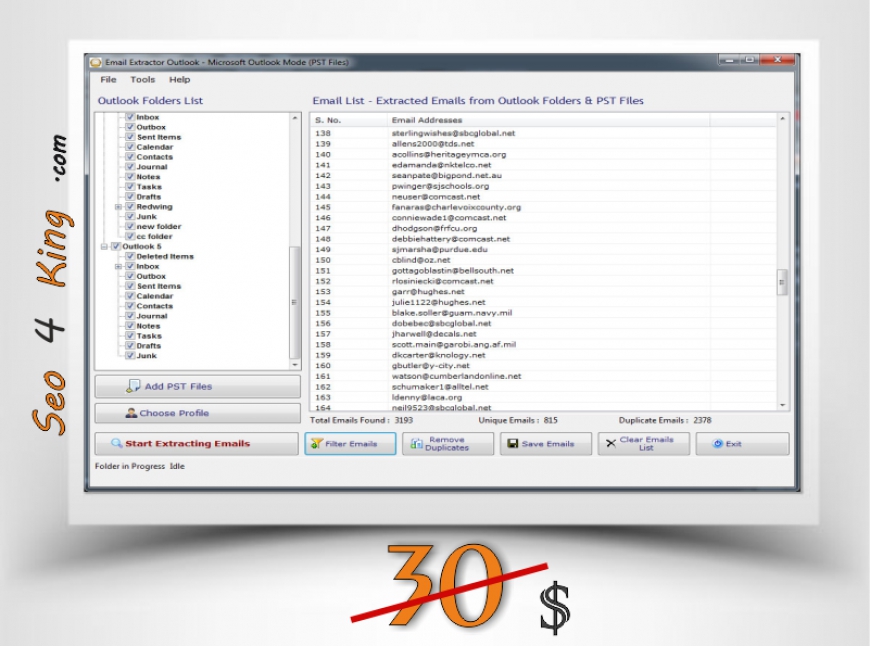
Task: Click the folder list scrollbar thumb
Action: [295, 302]
